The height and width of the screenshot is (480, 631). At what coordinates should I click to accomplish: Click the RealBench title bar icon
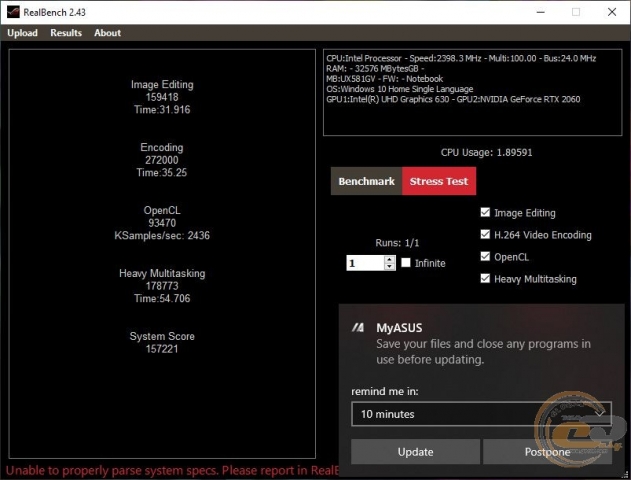click(13, 12)
